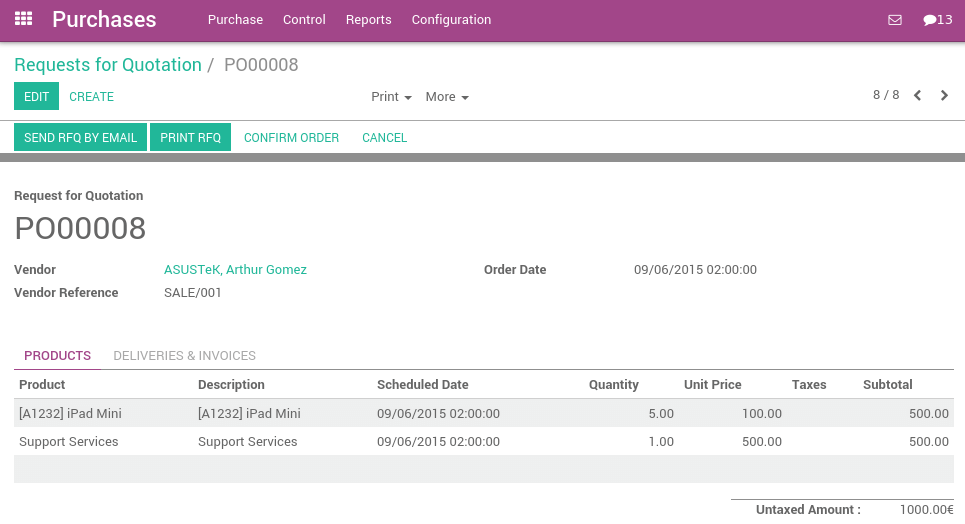
Task: Expand the More dropdown
Action: click(446, 97)
